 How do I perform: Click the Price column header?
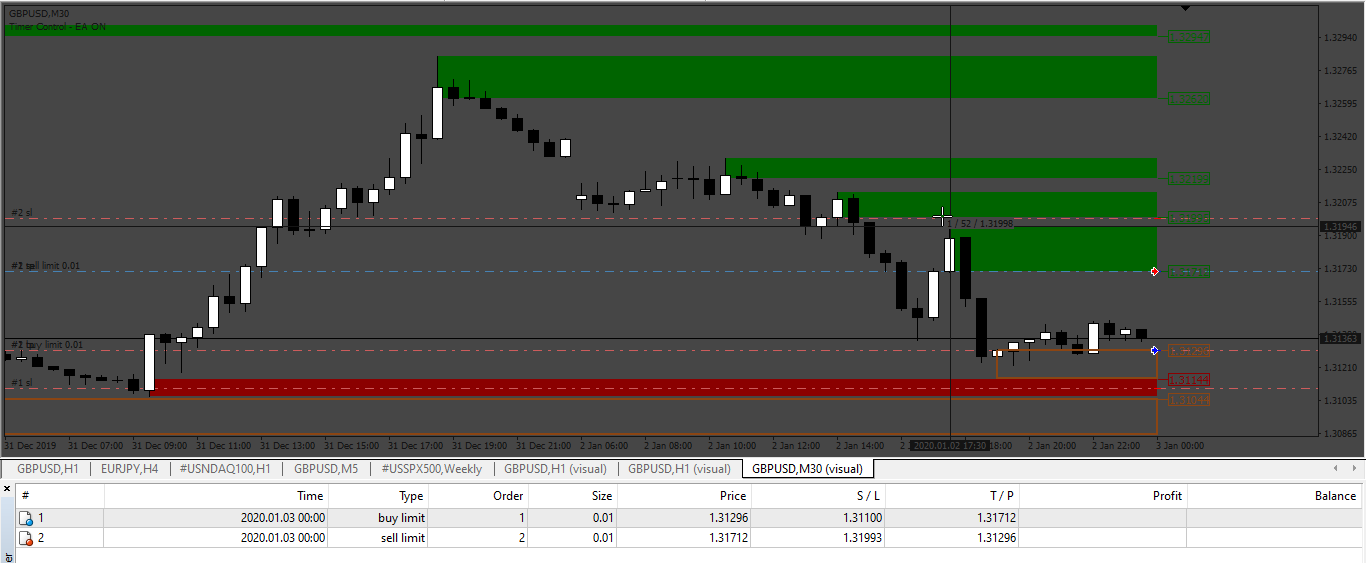pyautogui.click(x=685, y=495)
